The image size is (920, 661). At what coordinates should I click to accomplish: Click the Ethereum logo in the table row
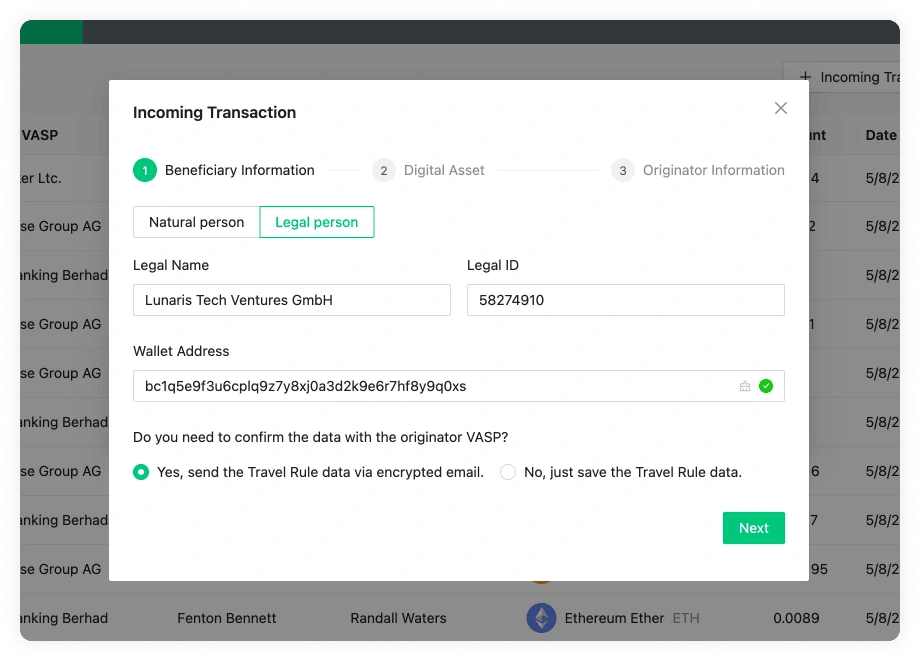pos(541,618)
